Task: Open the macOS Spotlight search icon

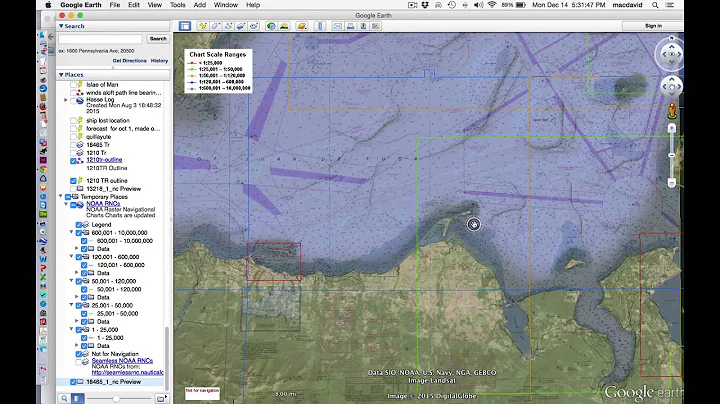Action: click(x=655, y=5)
